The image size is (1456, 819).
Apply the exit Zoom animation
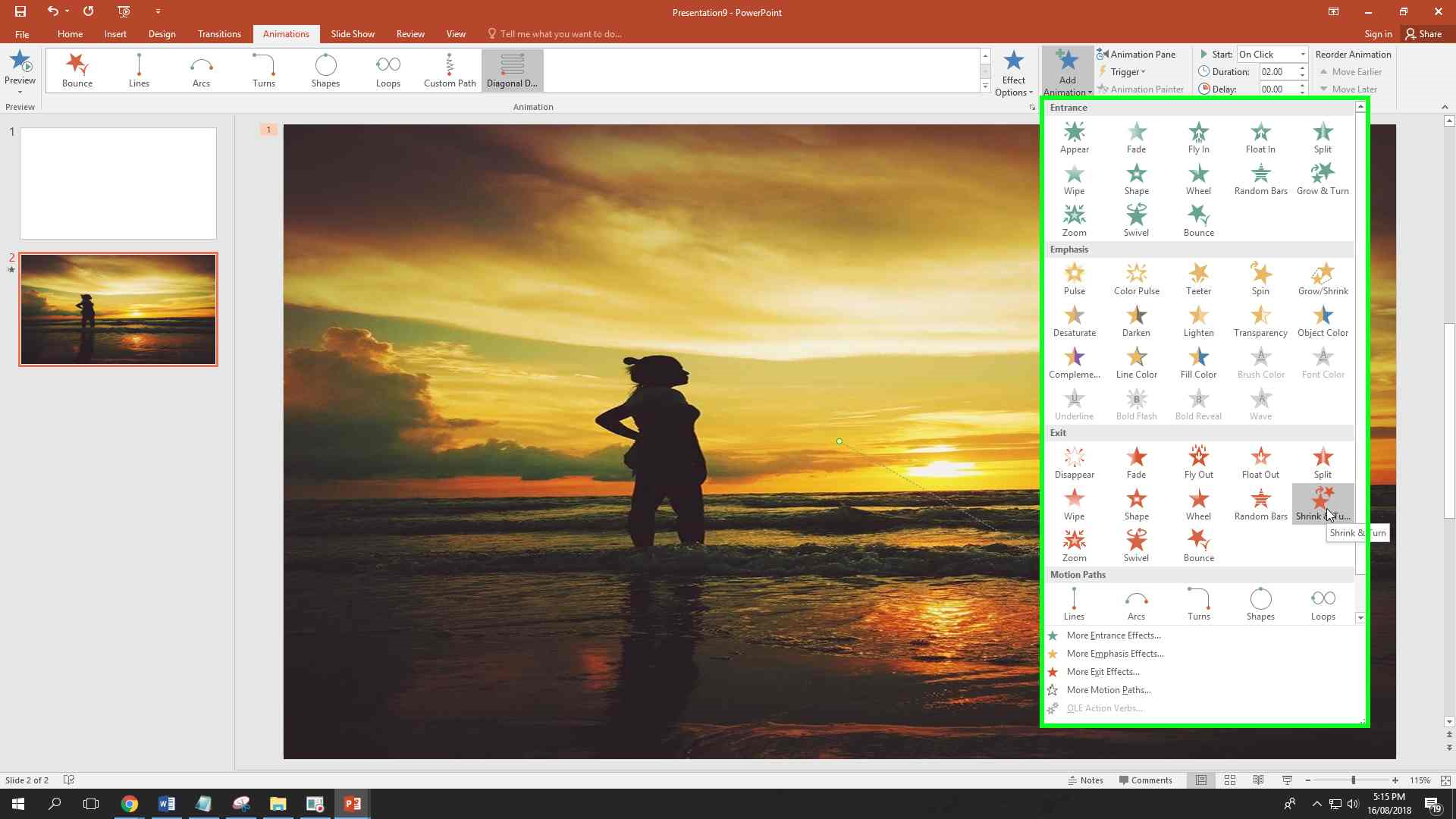point(1074,546)
